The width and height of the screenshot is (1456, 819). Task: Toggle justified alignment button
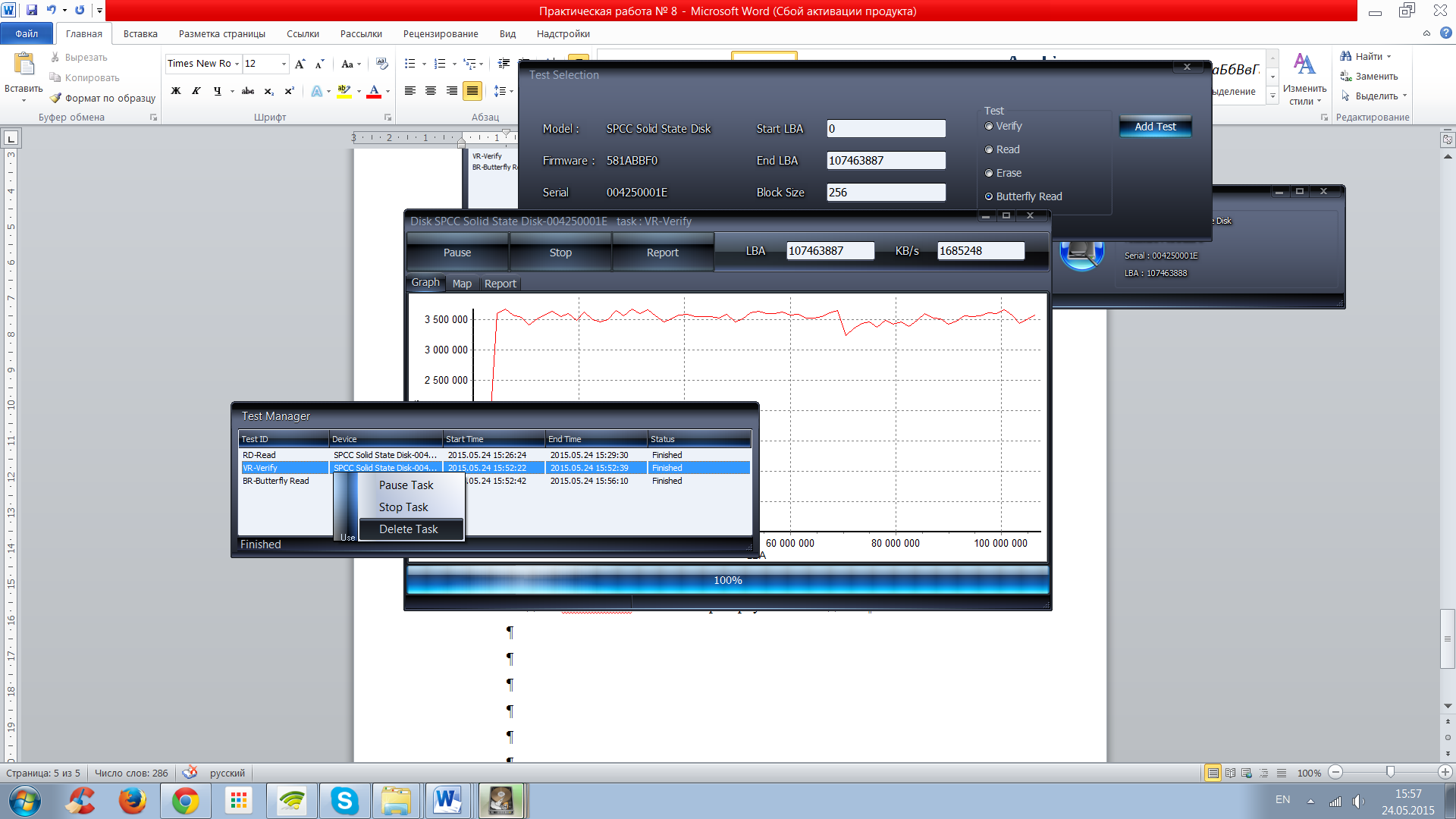tap(472, 91)
